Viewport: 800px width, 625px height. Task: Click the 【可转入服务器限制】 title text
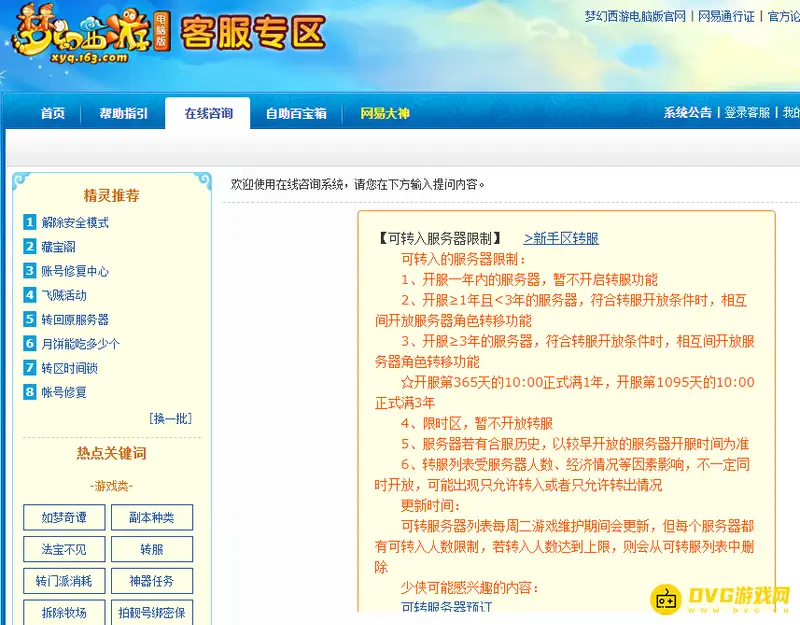point(439,238)
